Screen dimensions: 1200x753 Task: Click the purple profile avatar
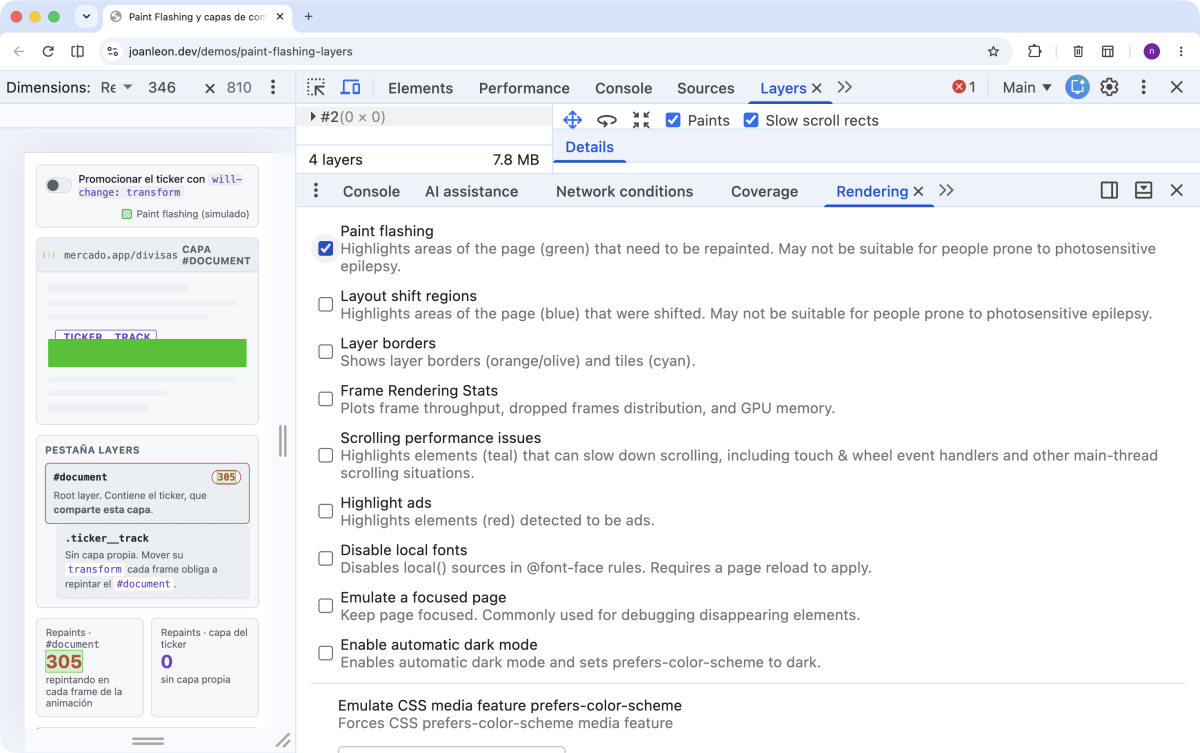(1151, 51)
